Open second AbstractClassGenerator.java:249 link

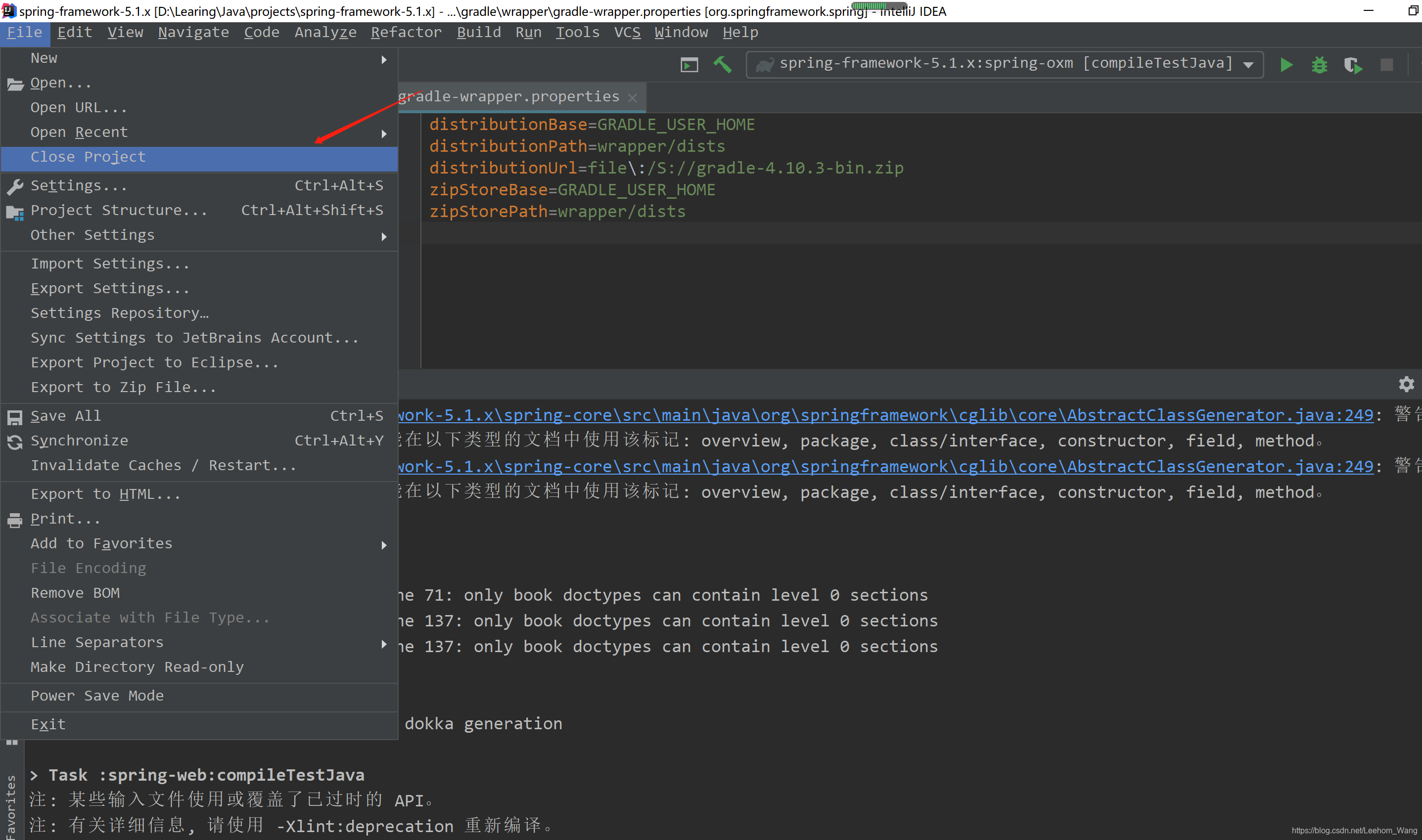(886, 467)
